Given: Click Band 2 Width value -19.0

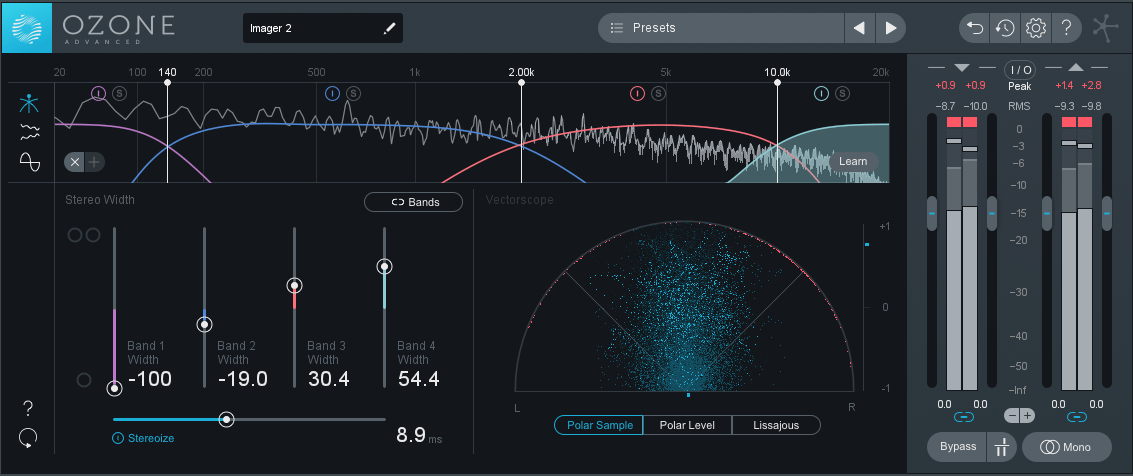Looking at the screenshot, I should [x=243, y=378].
